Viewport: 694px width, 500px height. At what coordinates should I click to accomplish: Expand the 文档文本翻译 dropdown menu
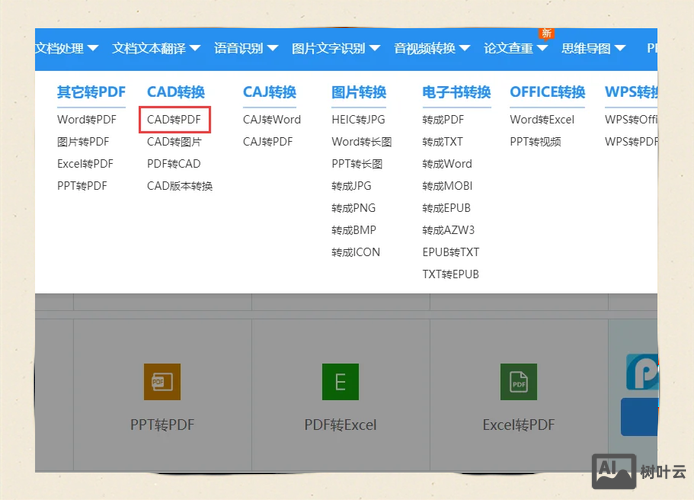[x=156, y=48]
